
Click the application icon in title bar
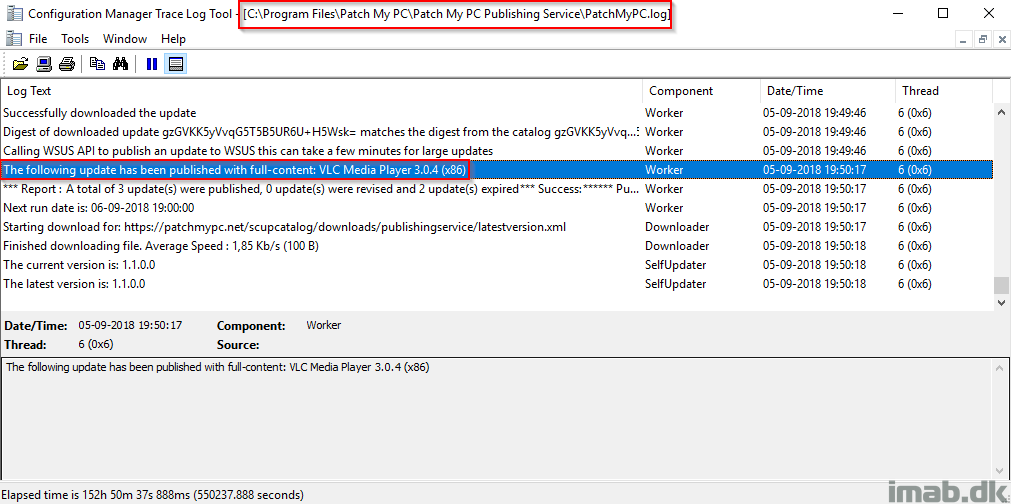[x=14, y=13]
